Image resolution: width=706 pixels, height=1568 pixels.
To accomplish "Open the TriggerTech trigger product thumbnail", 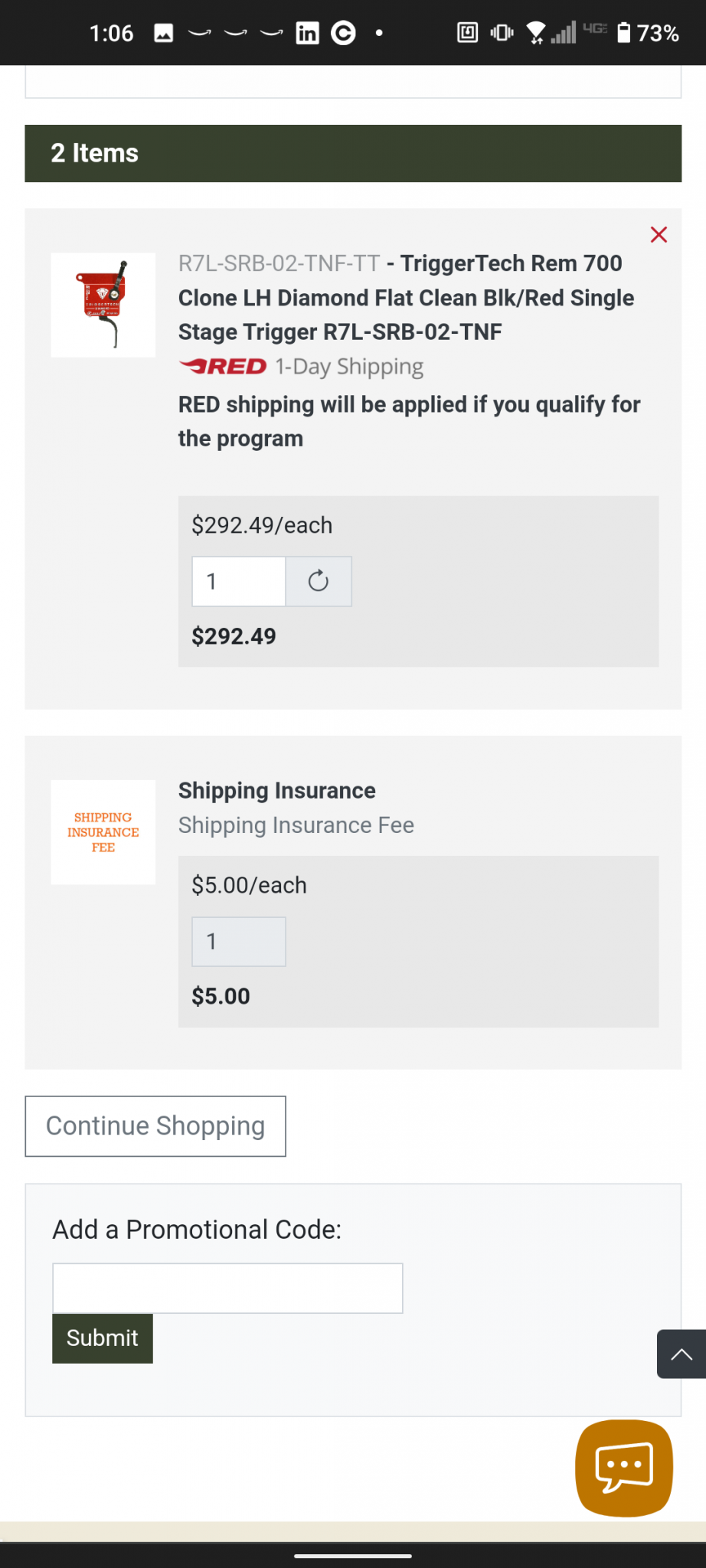I will (x=103, y=305).
